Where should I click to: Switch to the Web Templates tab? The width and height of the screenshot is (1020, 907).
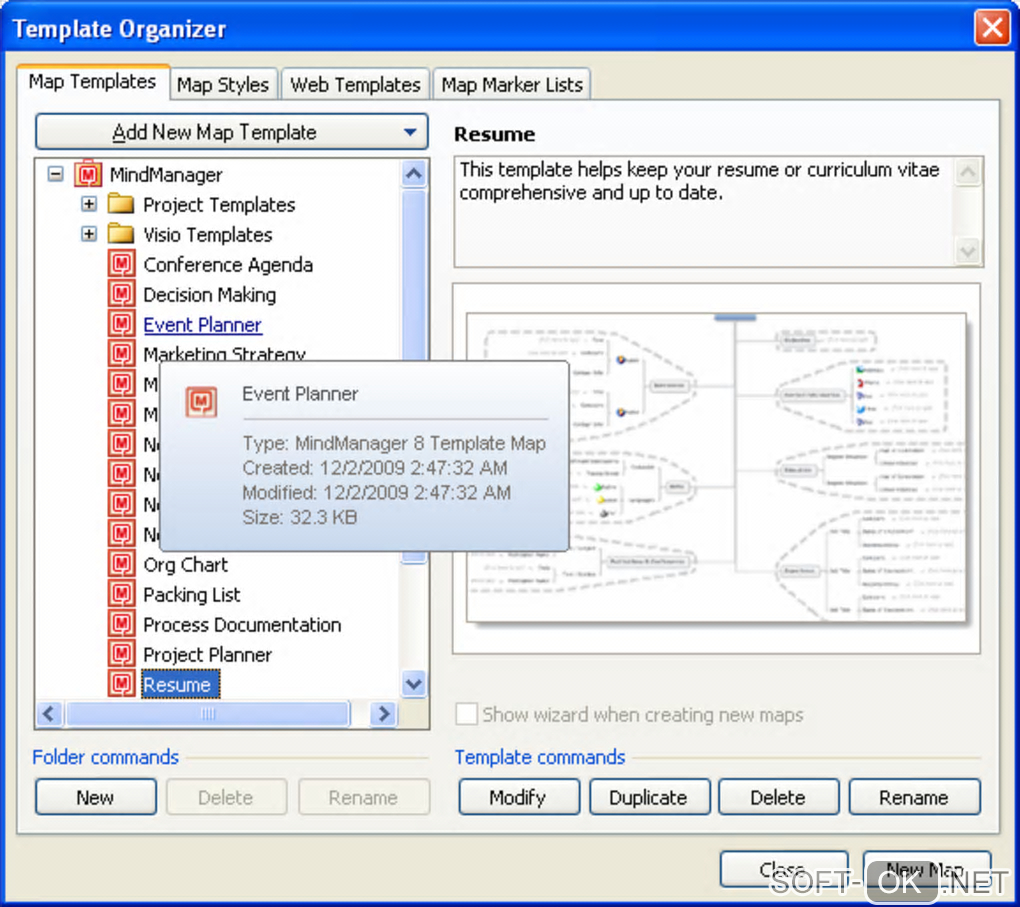[x=355, y=85]
